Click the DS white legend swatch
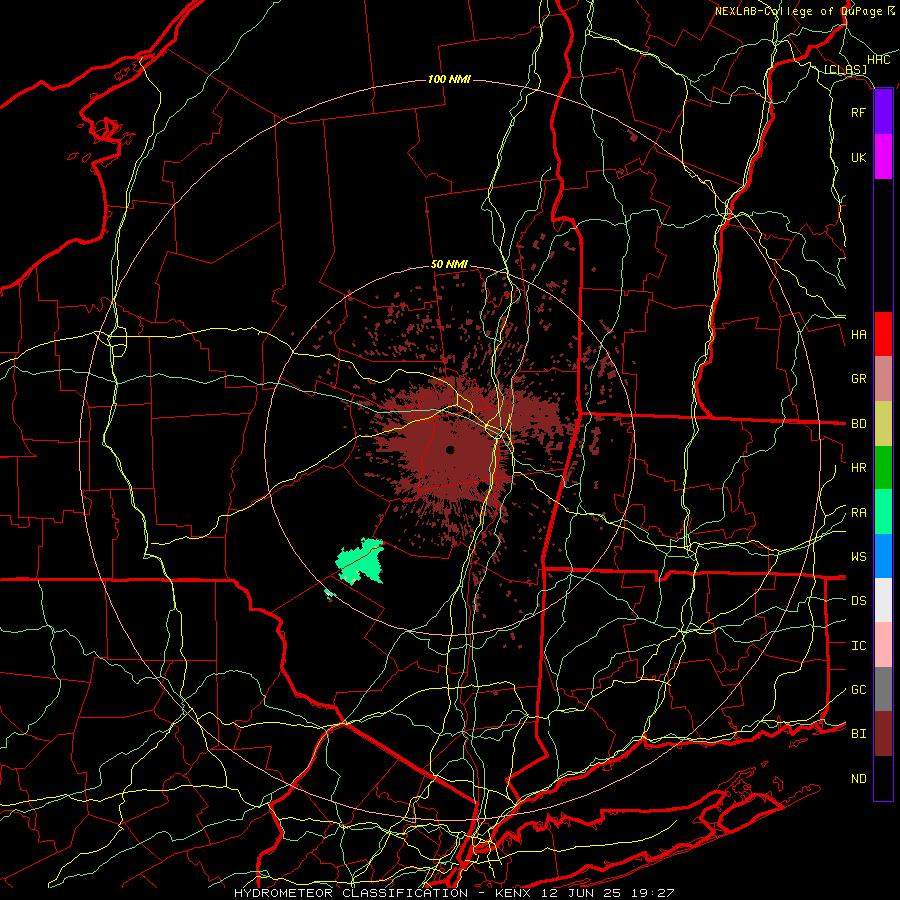The image size is (900, 900). 883,600
